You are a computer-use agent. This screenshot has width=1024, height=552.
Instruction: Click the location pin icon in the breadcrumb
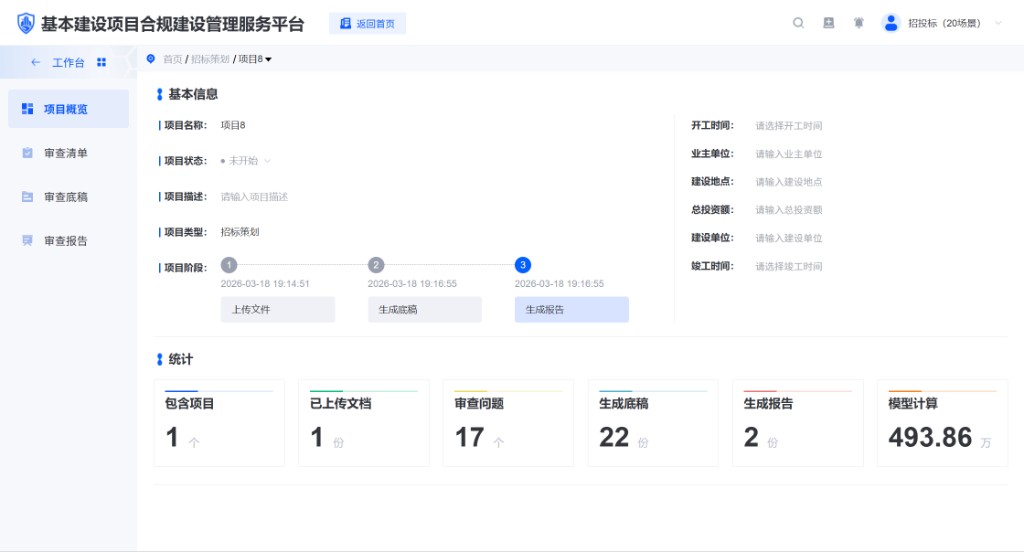[x=151, y=59]
